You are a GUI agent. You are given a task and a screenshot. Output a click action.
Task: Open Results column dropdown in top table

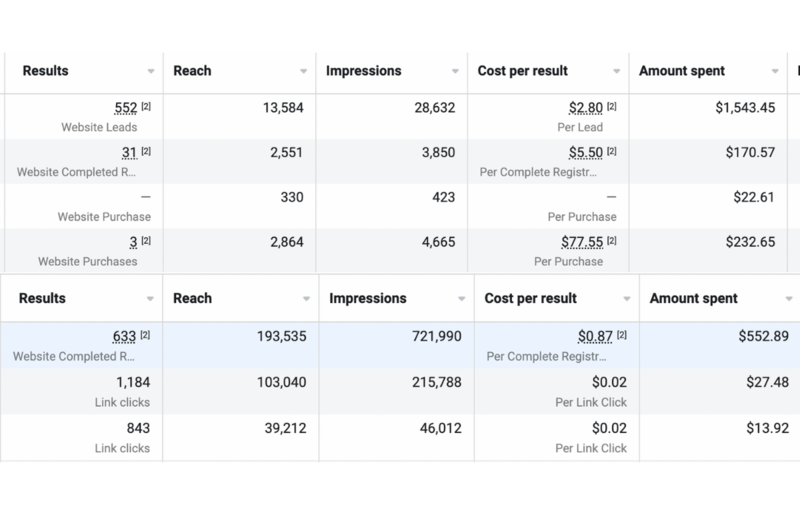click(x=151, y=71)
